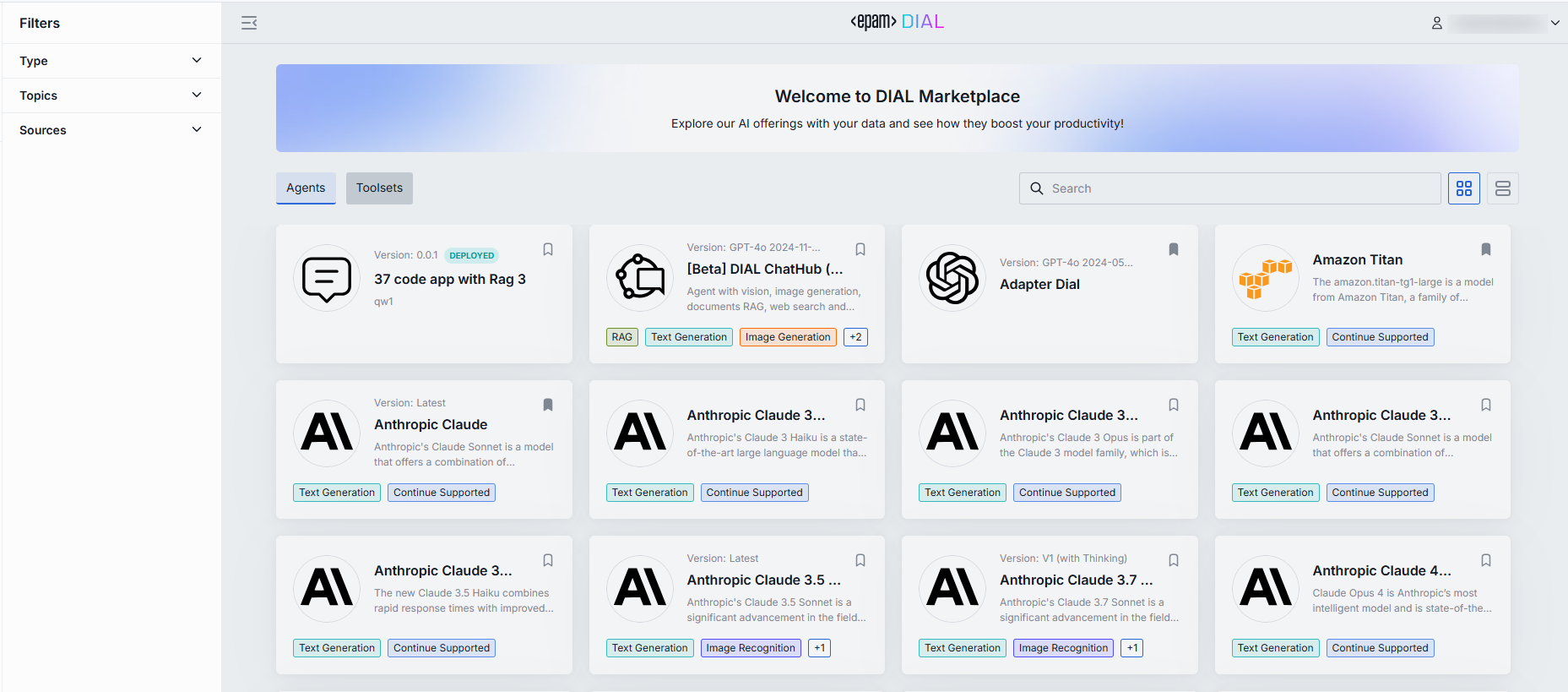Click the user profile icon
The image size is (1568, 692).
1436,24
